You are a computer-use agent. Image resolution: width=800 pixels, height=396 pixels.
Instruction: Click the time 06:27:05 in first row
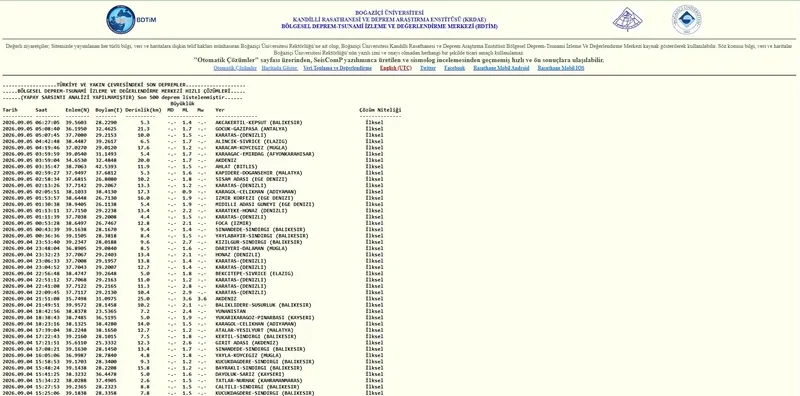(x=47, y=122)
